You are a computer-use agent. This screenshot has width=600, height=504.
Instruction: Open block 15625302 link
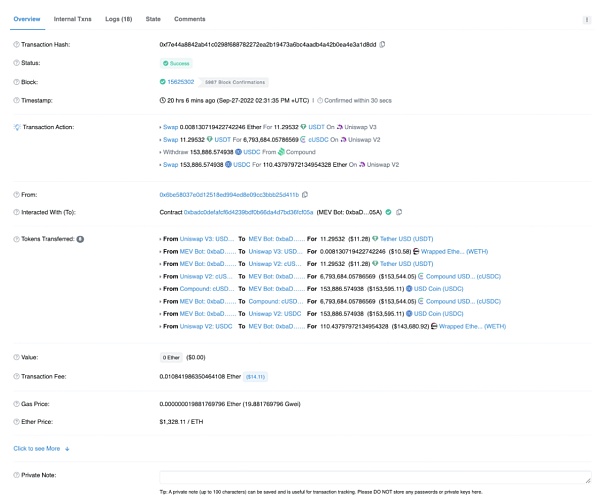coord(183,81)
